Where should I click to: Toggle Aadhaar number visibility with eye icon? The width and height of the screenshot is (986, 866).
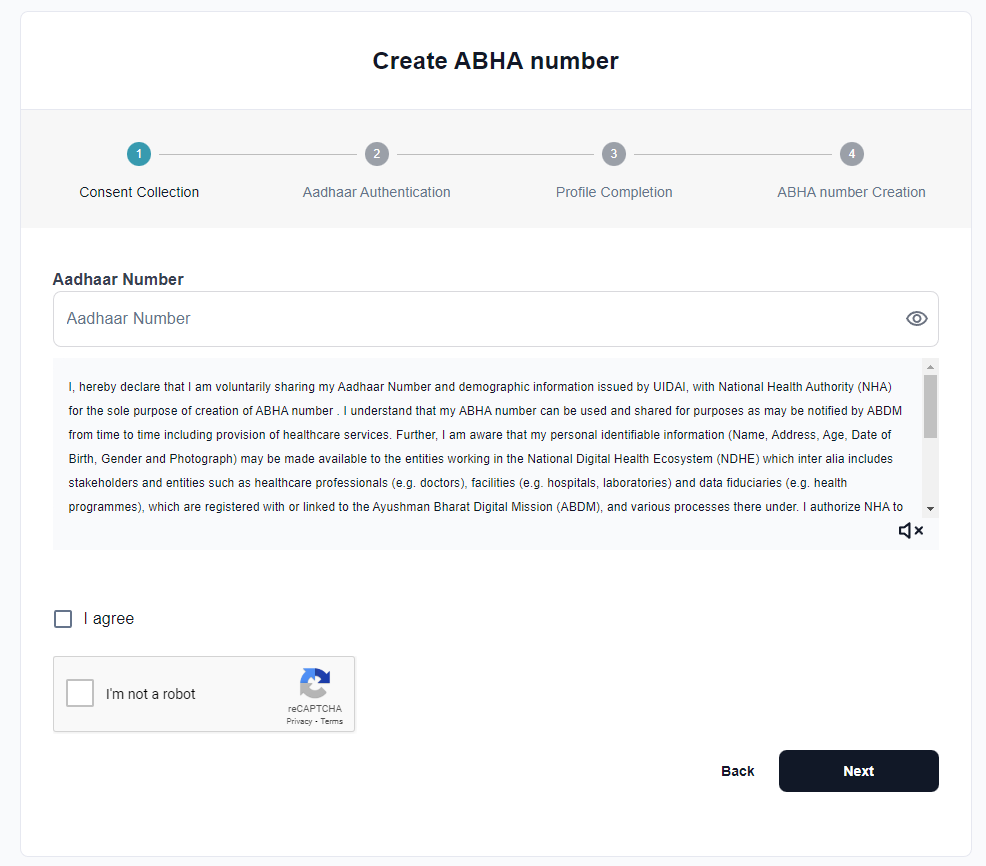[916, 318]
